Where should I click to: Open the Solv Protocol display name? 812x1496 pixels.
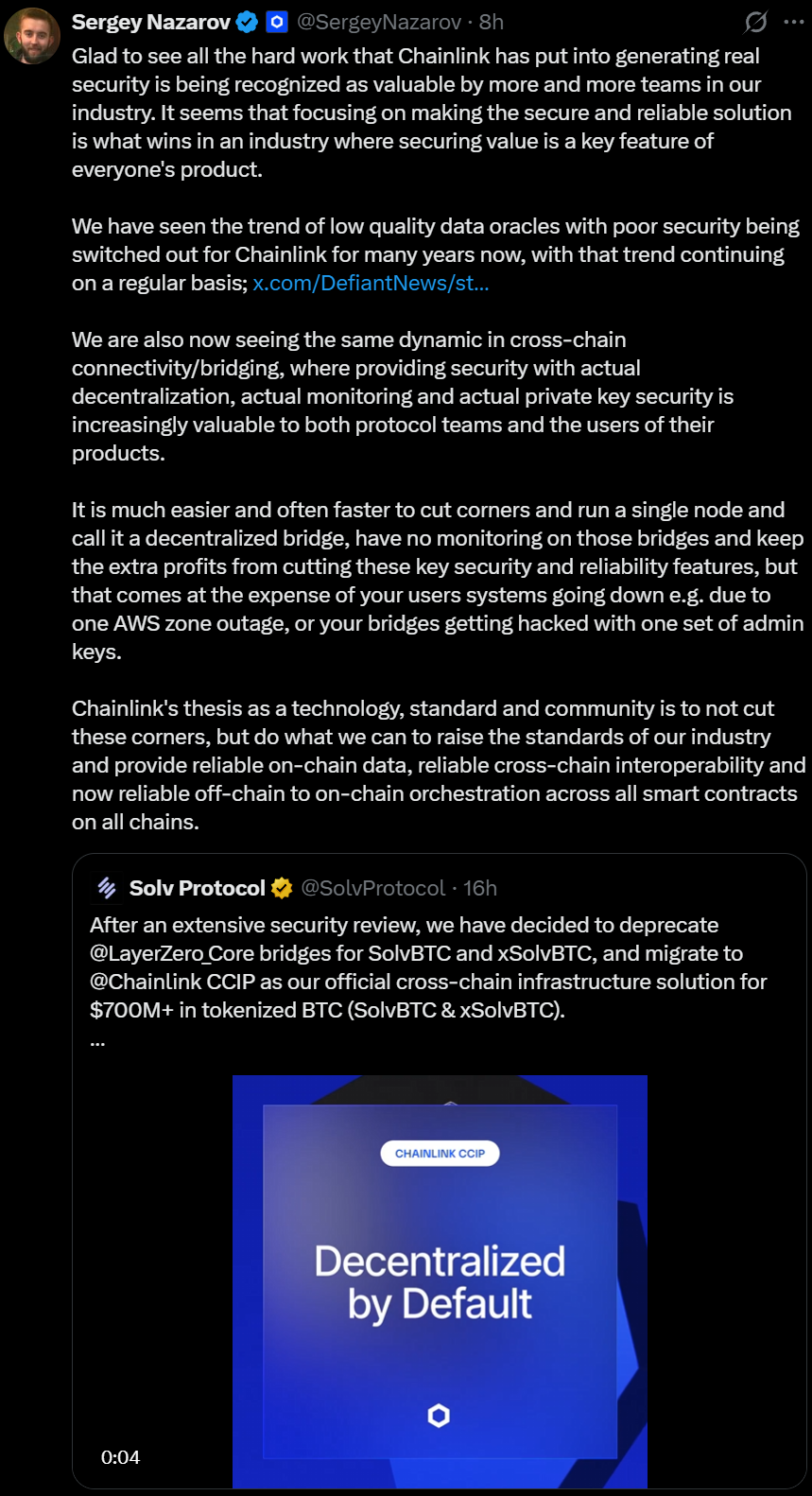[x=198, y=888]
